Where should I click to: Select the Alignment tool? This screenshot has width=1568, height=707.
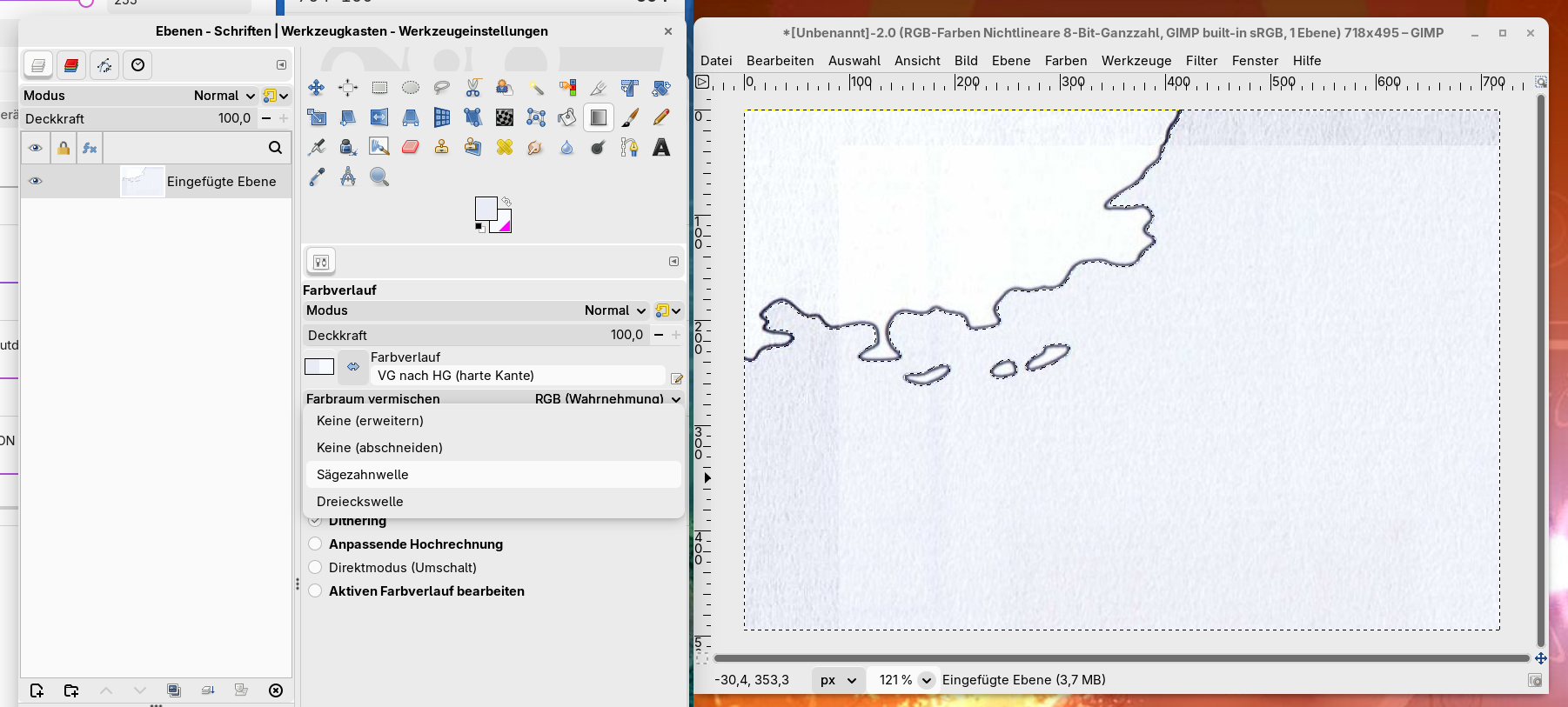348,87
